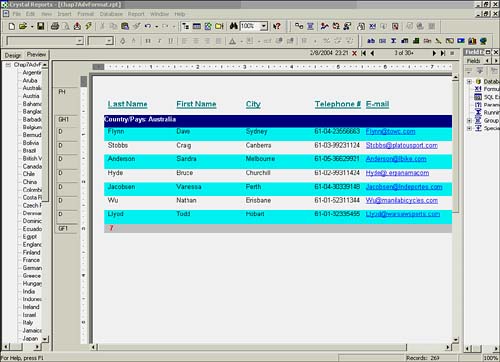
Task: Select the Insert Text Object icon
Action: (x=371, y=41)
